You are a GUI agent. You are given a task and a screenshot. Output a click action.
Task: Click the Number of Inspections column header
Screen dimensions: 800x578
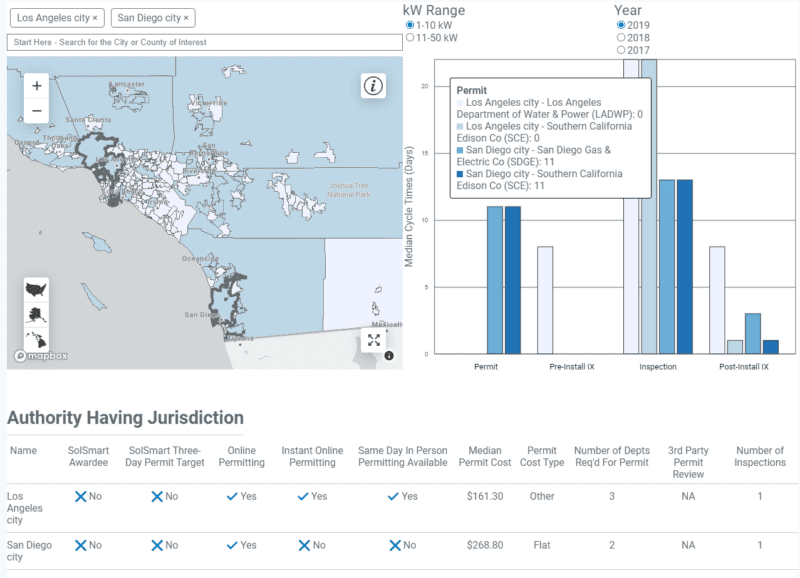coord(760,457)
